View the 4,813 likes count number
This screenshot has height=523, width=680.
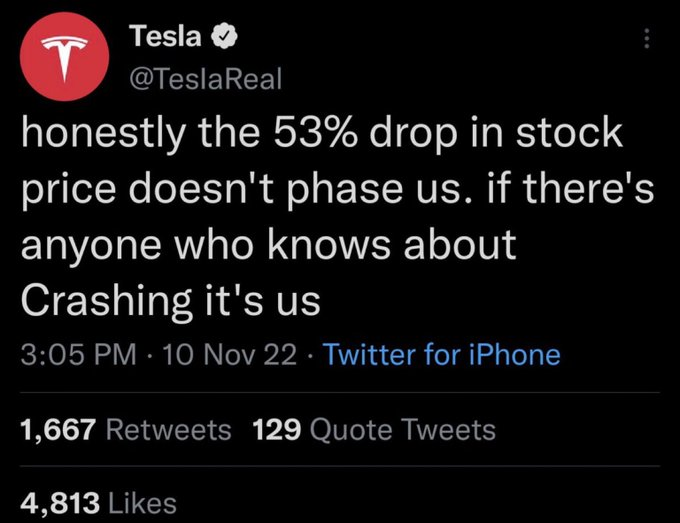(x=60, y=503)
